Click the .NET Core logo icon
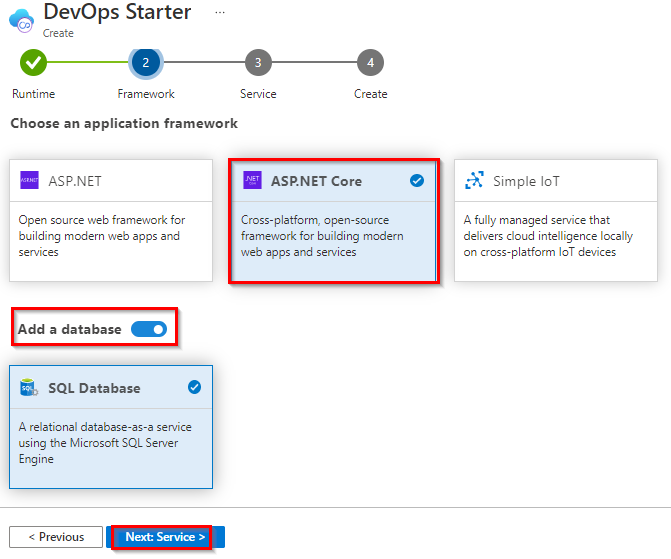This screenshot has height=559, width=671. click(252, 181)
